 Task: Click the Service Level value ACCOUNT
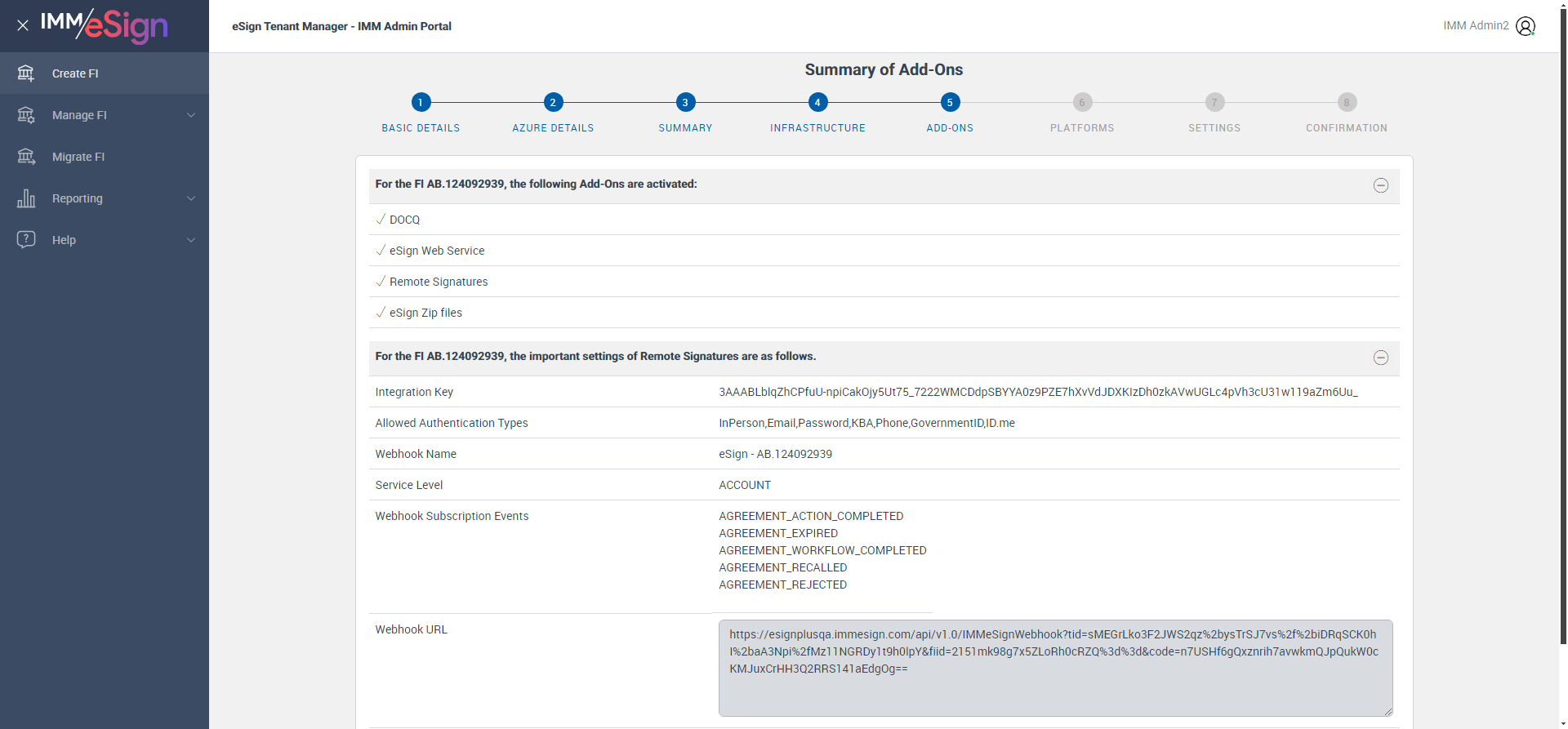pos(745,485)
